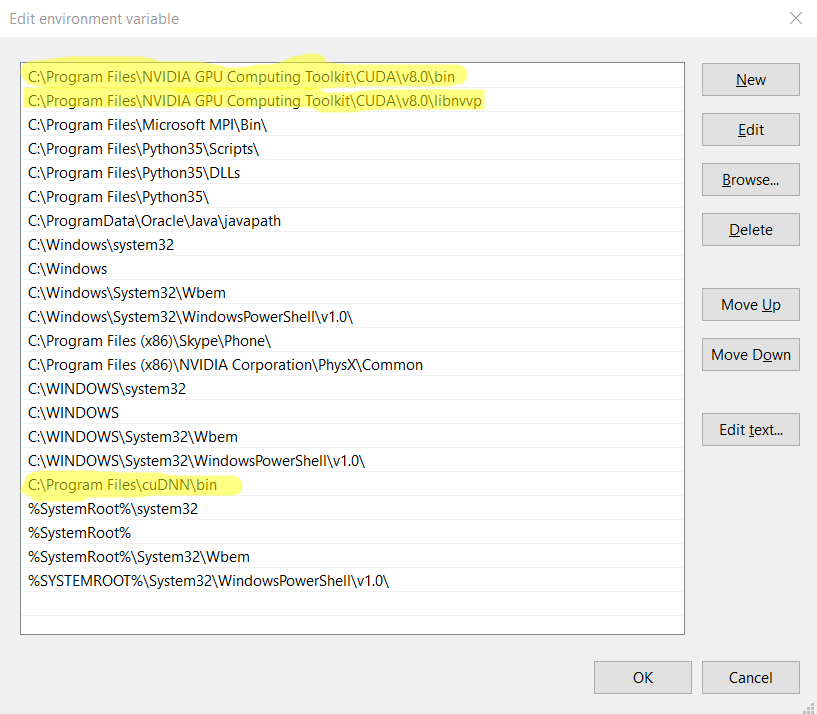This screenshot has height=714, width=817.
Task: Click the Move Down button
Action: pos(750,354)
